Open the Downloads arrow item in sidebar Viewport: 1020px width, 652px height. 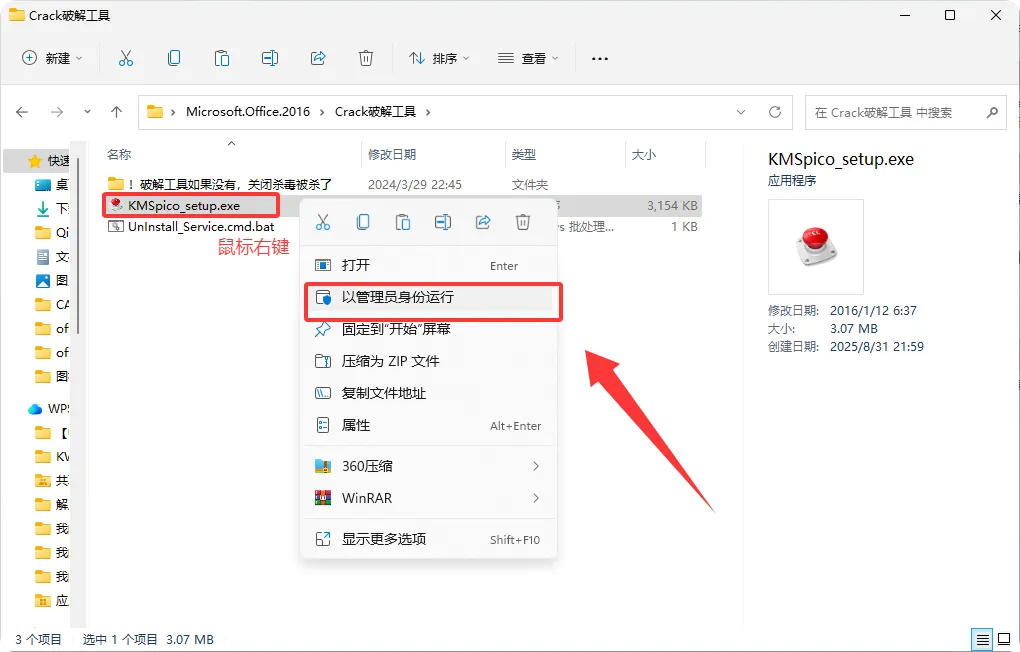(x=51, y=208)
